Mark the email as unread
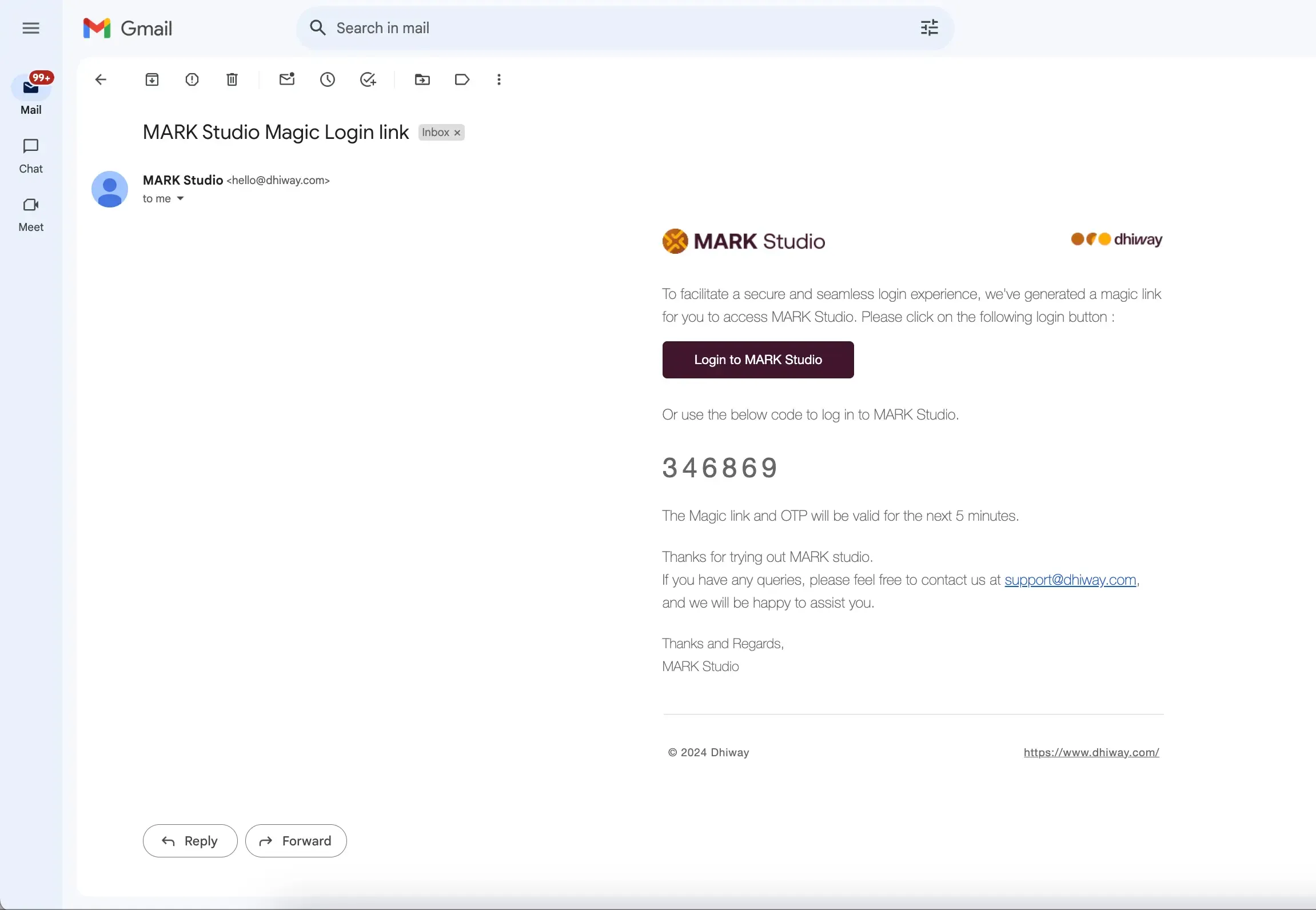Image resolution: width=1316 pixels, height=910 pixels. coord(286,79)
